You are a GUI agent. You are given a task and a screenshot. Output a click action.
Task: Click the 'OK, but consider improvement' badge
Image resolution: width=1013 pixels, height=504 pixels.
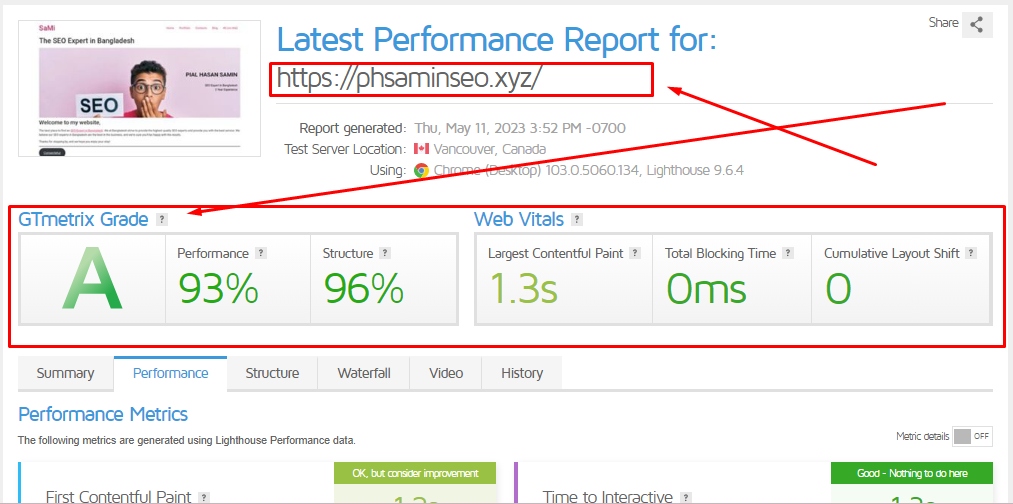pyautogui.click(x=415, y=473)
